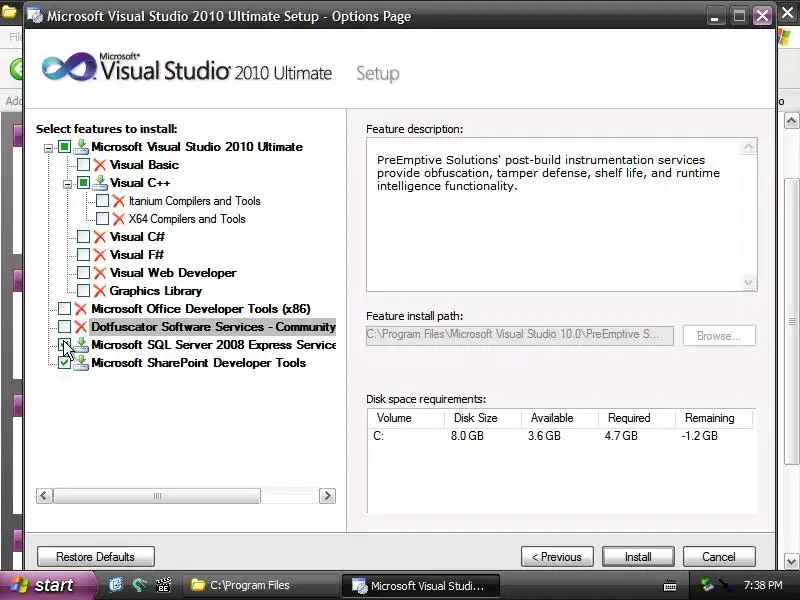The height and width of the screenshot is (600, 800).
Task: Uncheck Microsoft SharePoint Developer Tools checkbox
Action: coord(64,363)
